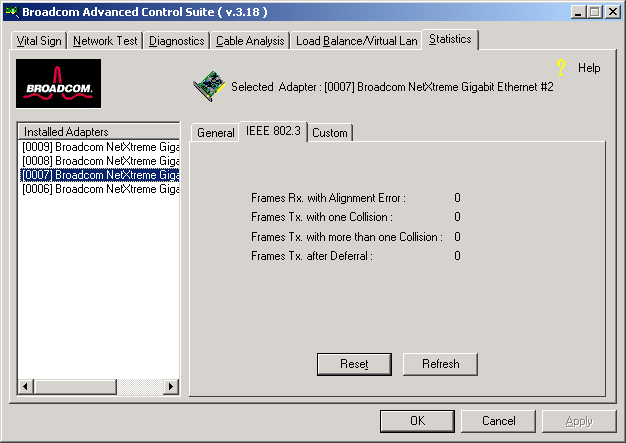Close the Broadcom Advanced Control Suite window
Screen dimensions: 626x443
(x=612, y=12)
